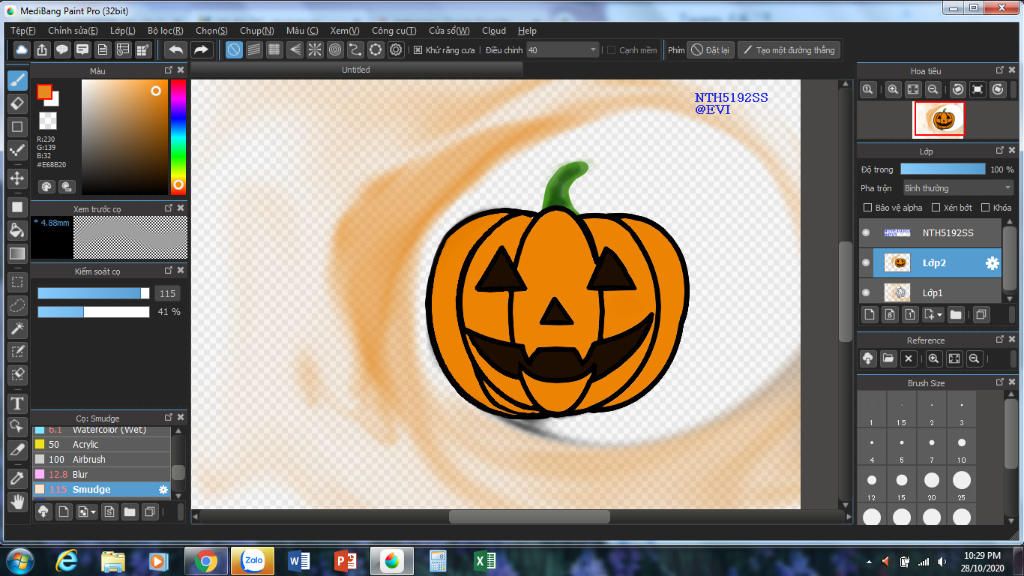The image size is (1024, 576).
Task: Hide the NTH5192SS layer
Action: [866, 232]
